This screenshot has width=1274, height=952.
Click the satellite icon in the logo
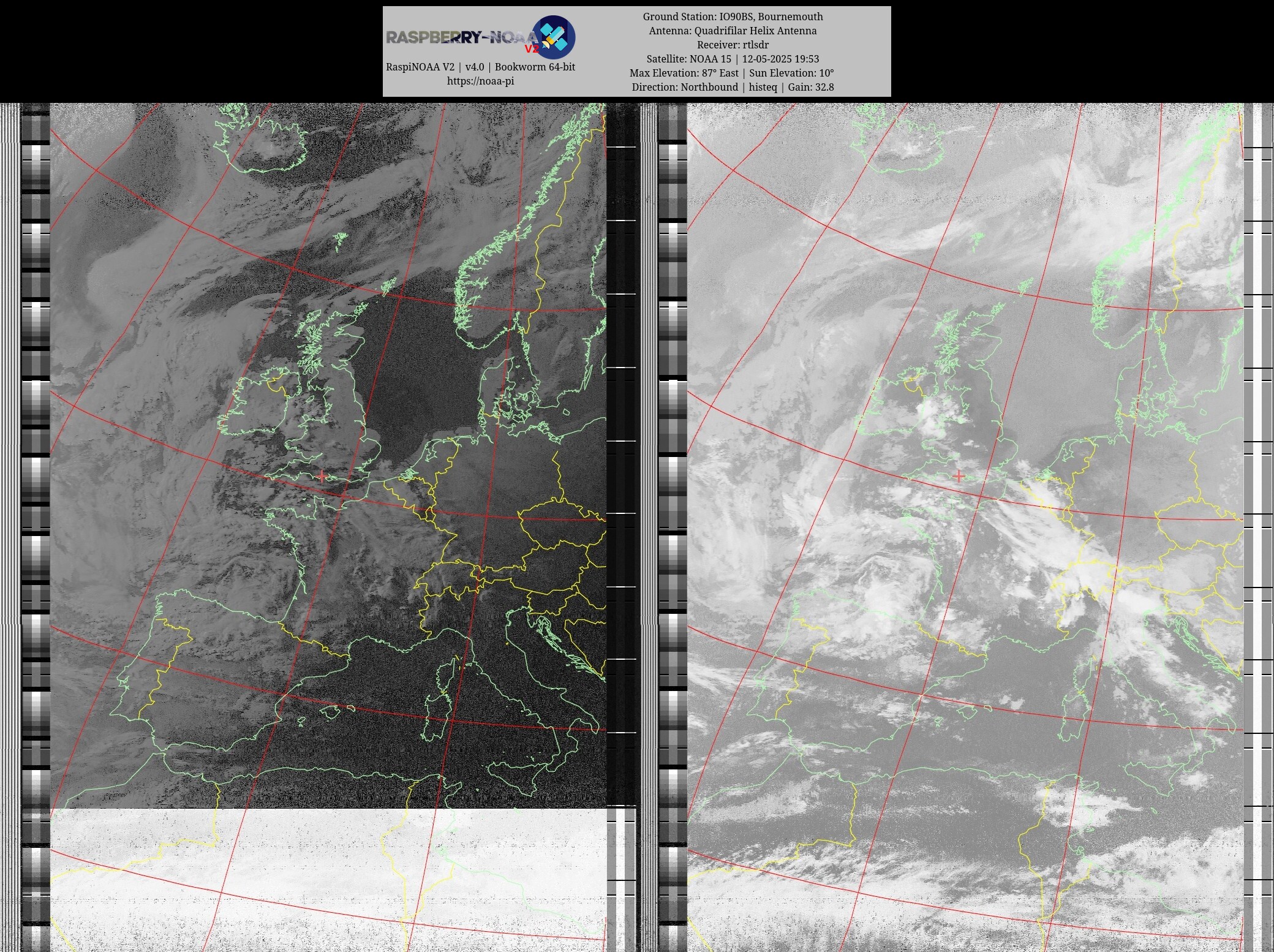554,37
